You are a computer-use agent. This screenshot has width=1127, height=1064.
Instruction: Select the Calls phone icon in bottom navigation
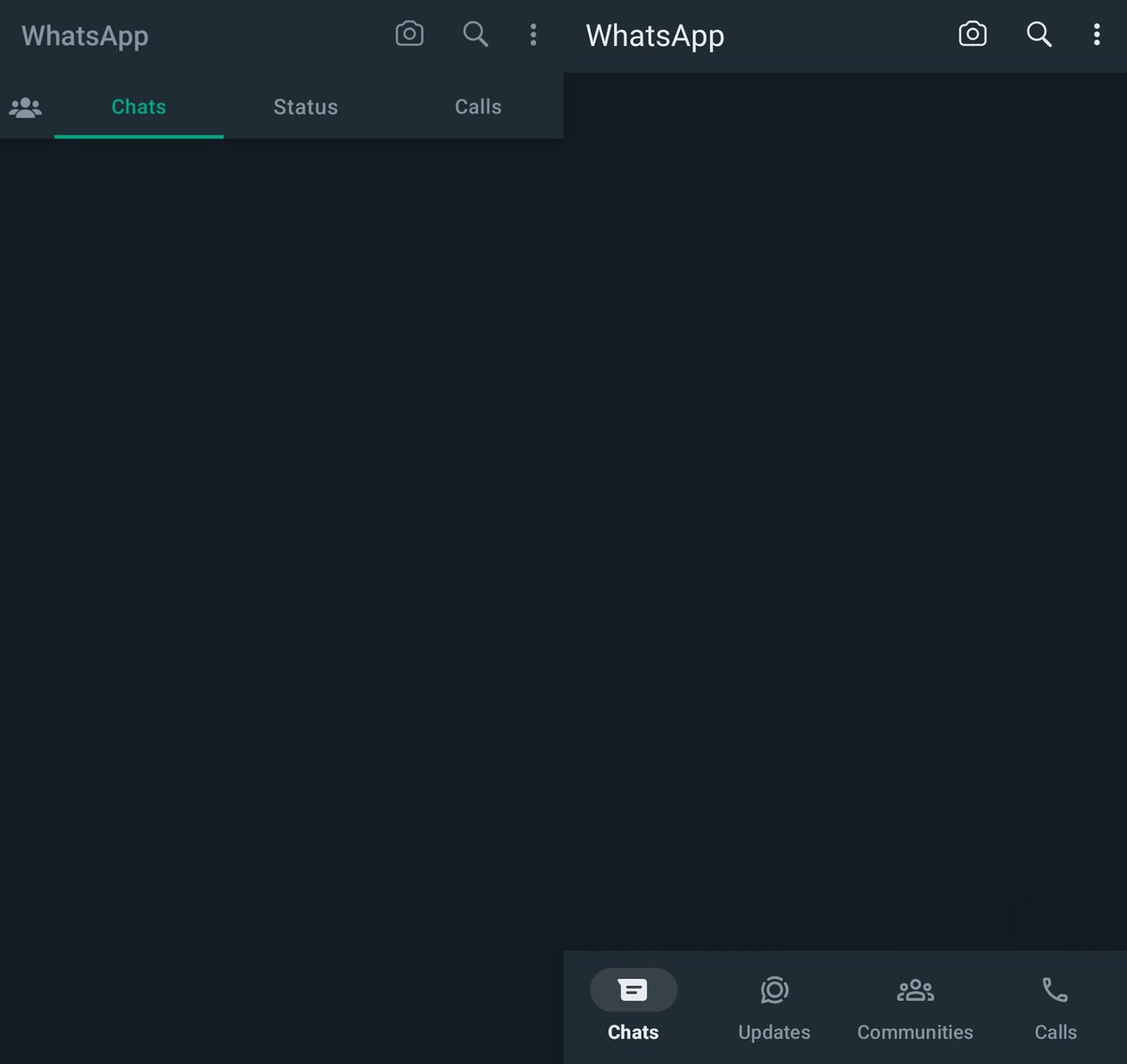click(1056, 990)
